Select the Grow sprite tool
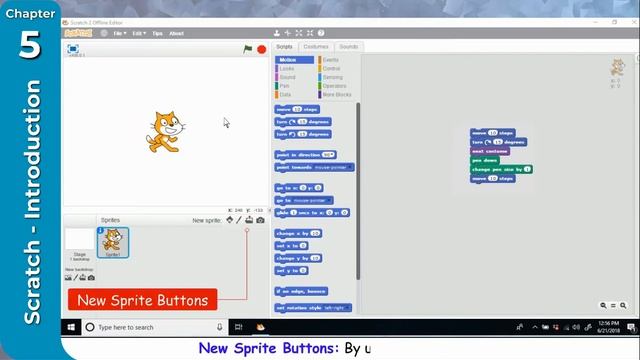The image size is (640, 360). (x=299, y=33)
